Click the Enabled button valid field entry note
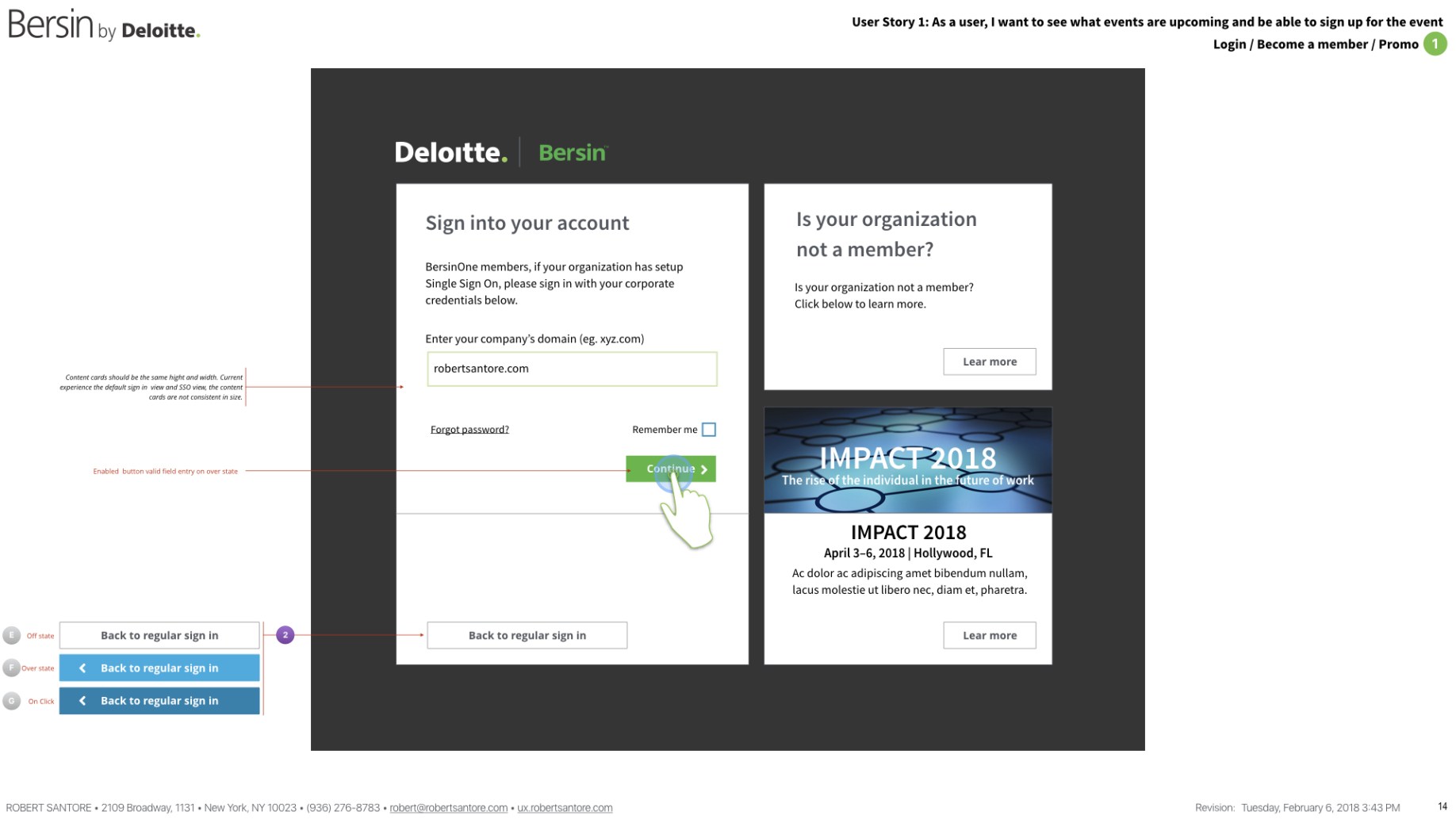1456x819 pixels. 165,471
